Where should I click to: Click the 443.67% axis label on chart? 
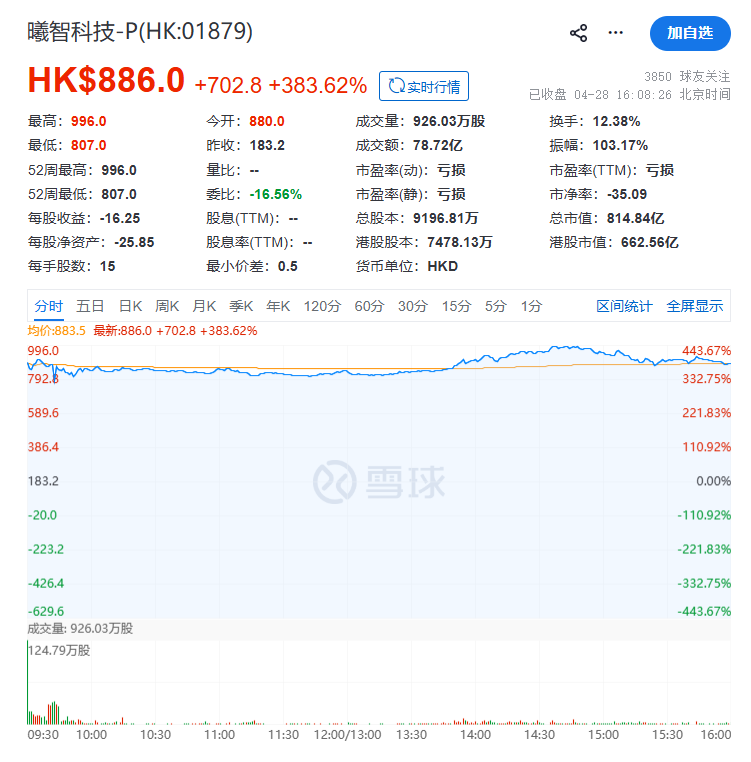pyautogui.click(x=706, y=351)
